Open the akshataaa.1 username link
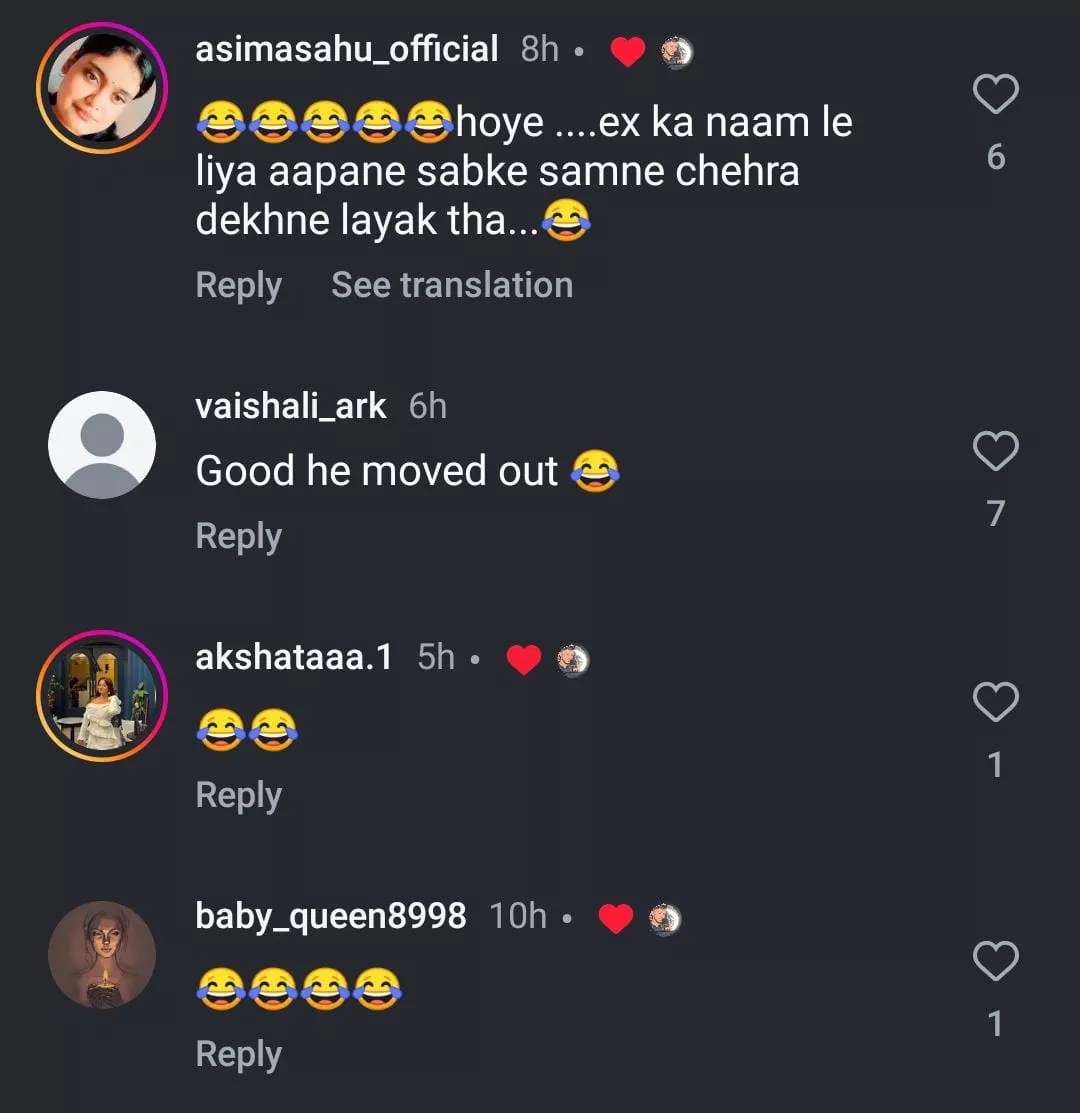This screenshot has width=1080, height=1113. coord(294,657)
